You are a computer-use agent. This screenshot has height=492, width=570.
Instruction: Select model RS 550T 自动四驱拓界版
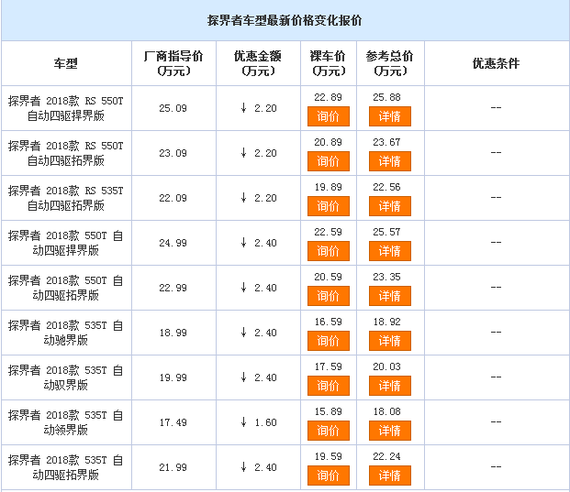pyautogui.click(x=66, y=153)
